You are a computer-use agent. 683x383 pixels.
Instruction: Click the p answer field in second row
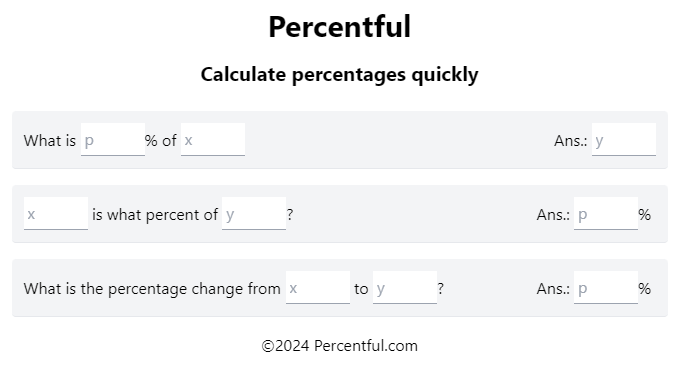pos(606,214)
